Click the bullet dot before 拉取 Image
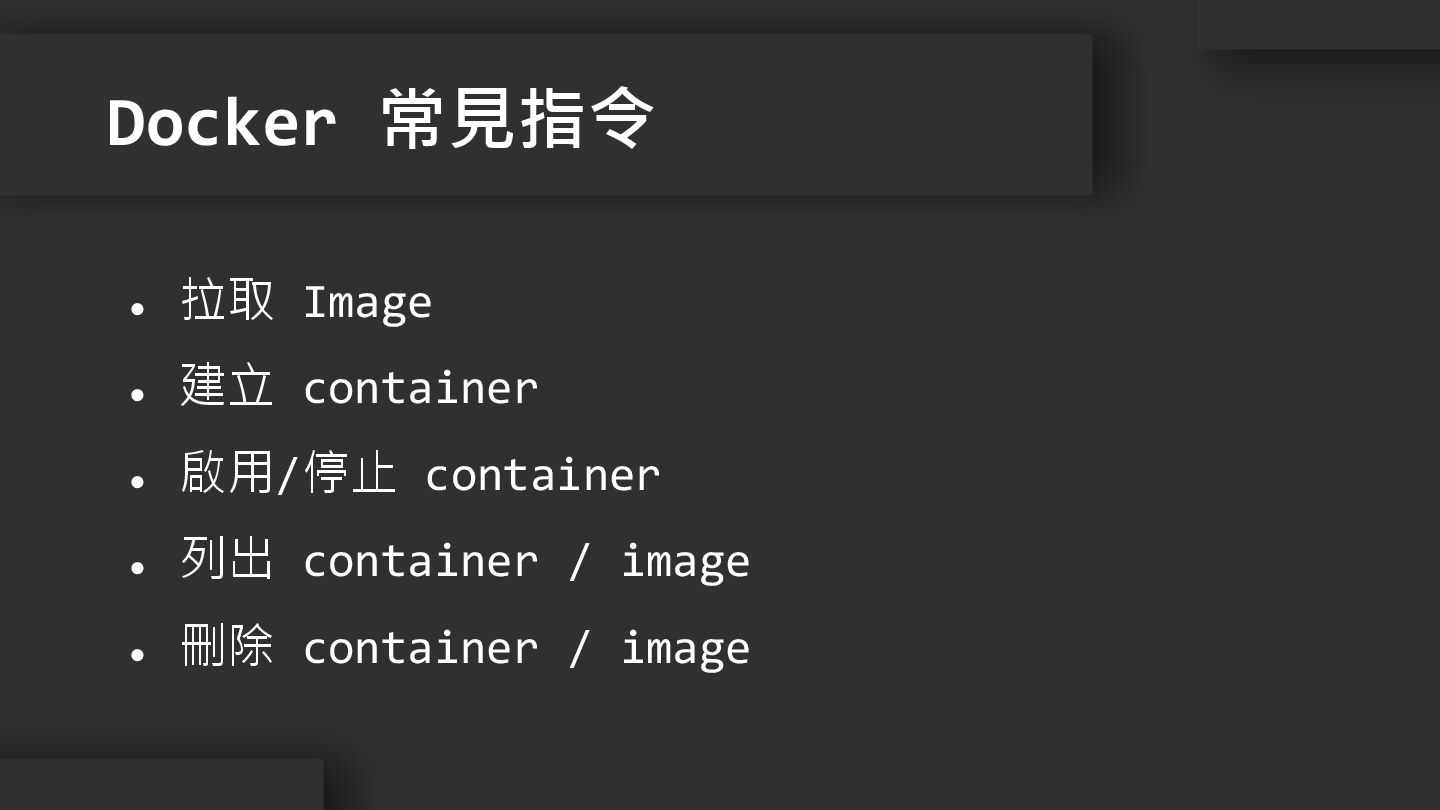 (138, 308)
